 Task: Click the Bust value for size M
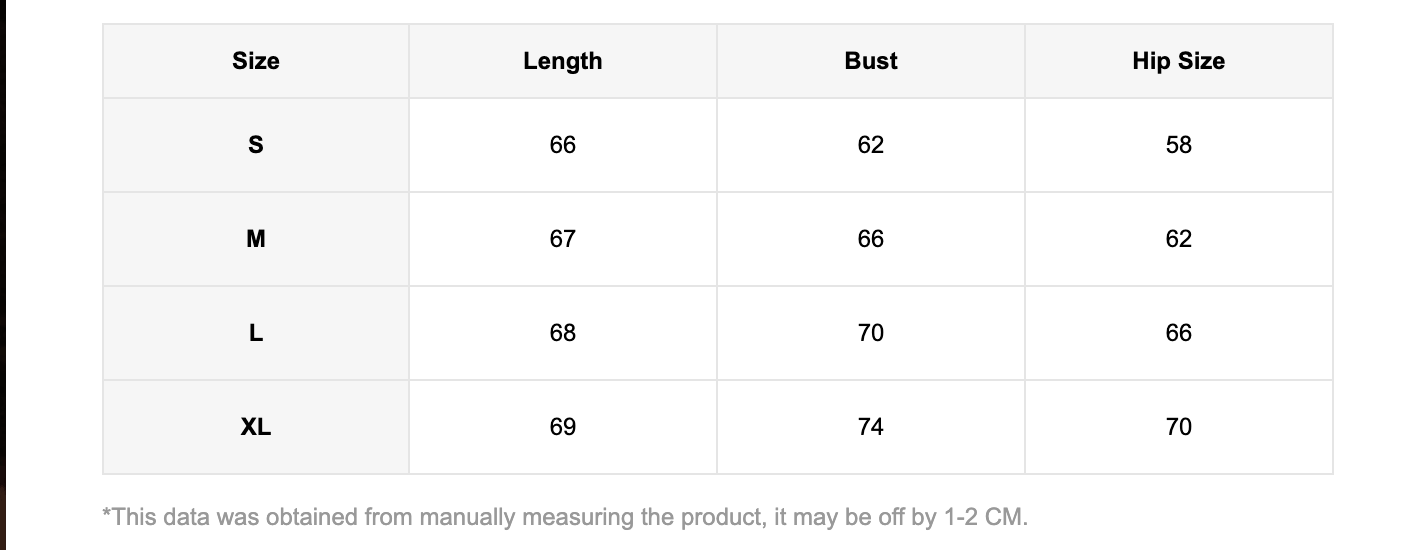pos(871,239)
